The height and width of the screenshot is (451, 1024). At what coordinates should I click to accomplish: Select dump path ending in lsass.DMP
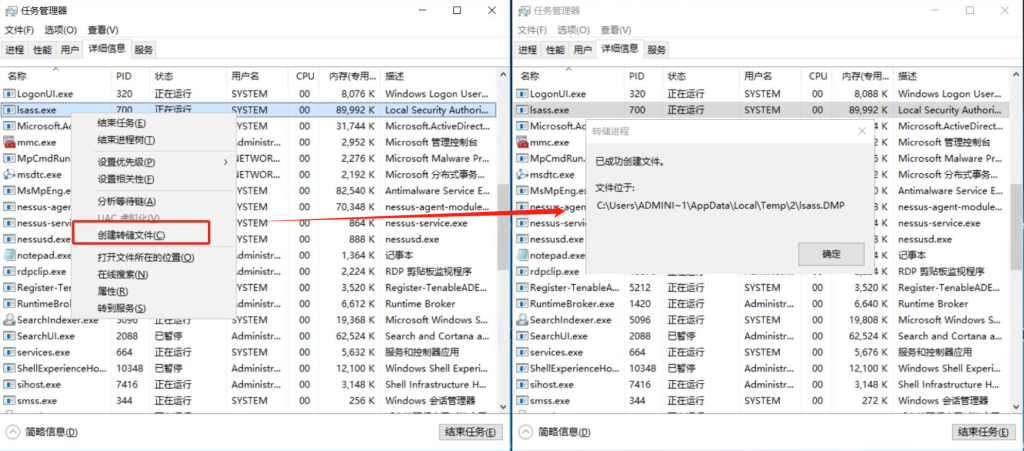(721, 206)
